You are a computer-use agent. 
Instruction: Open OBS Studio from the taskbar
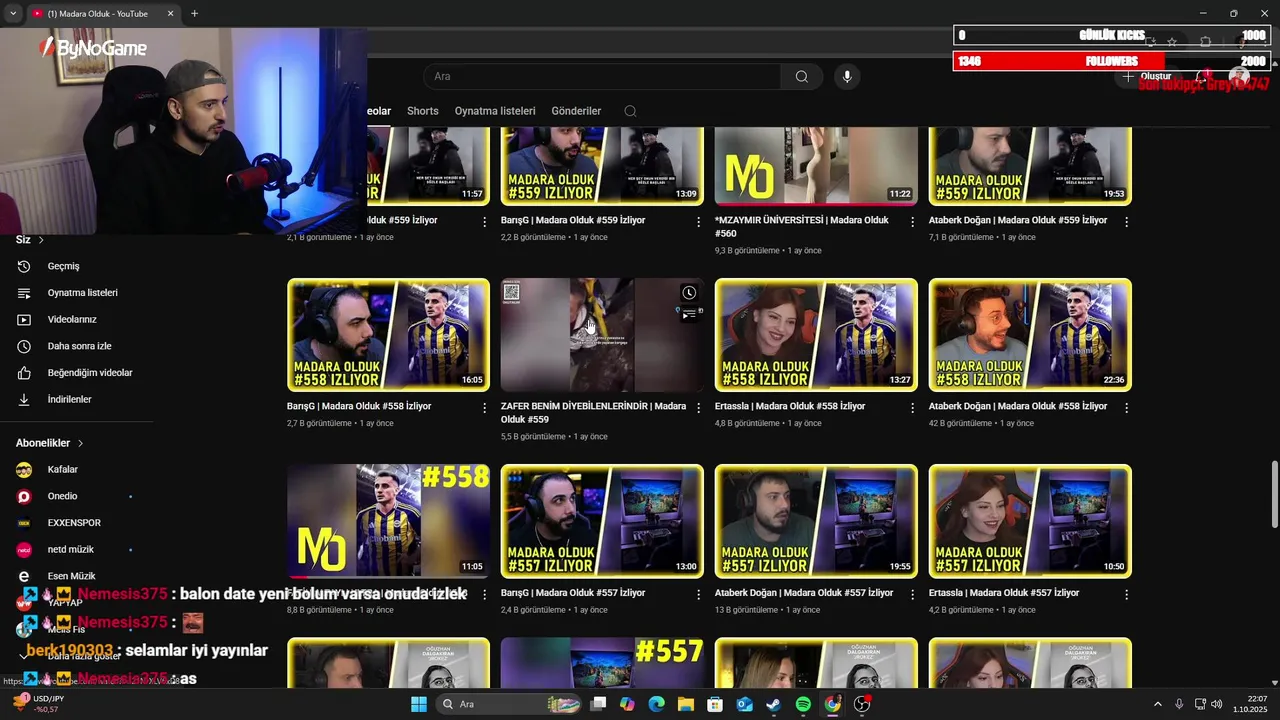862,704
